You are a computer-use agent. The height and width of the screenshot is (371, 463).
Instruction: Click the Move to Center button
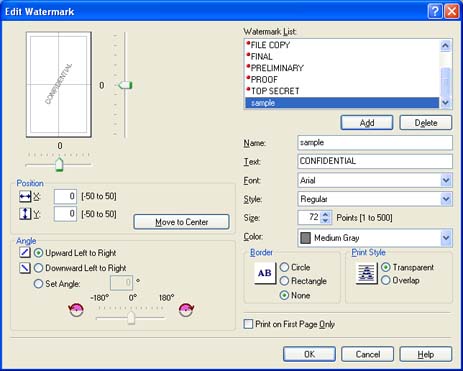(x=181, y=222)
